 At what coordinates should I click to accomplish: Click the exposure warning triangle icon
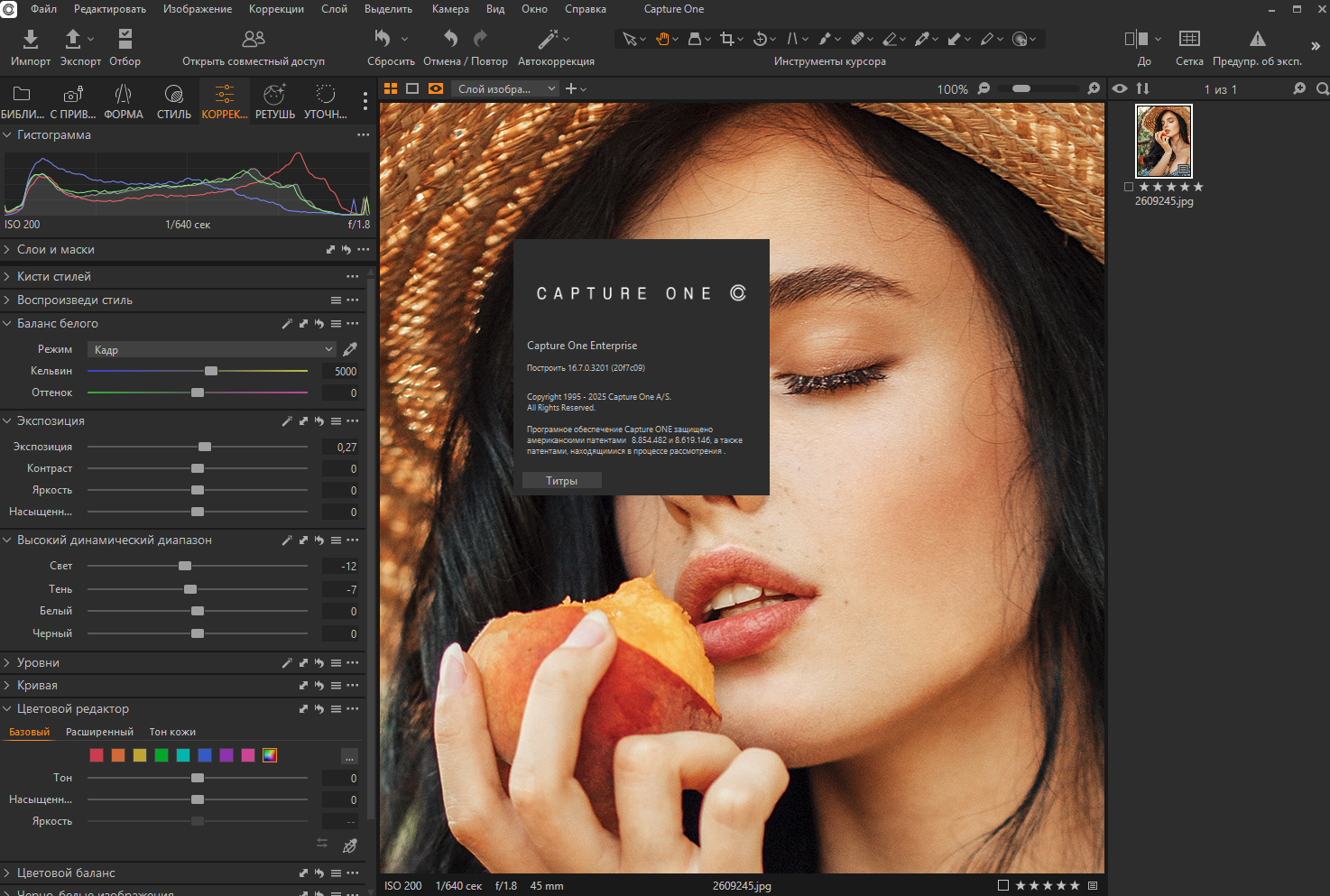pos(1257,39)
